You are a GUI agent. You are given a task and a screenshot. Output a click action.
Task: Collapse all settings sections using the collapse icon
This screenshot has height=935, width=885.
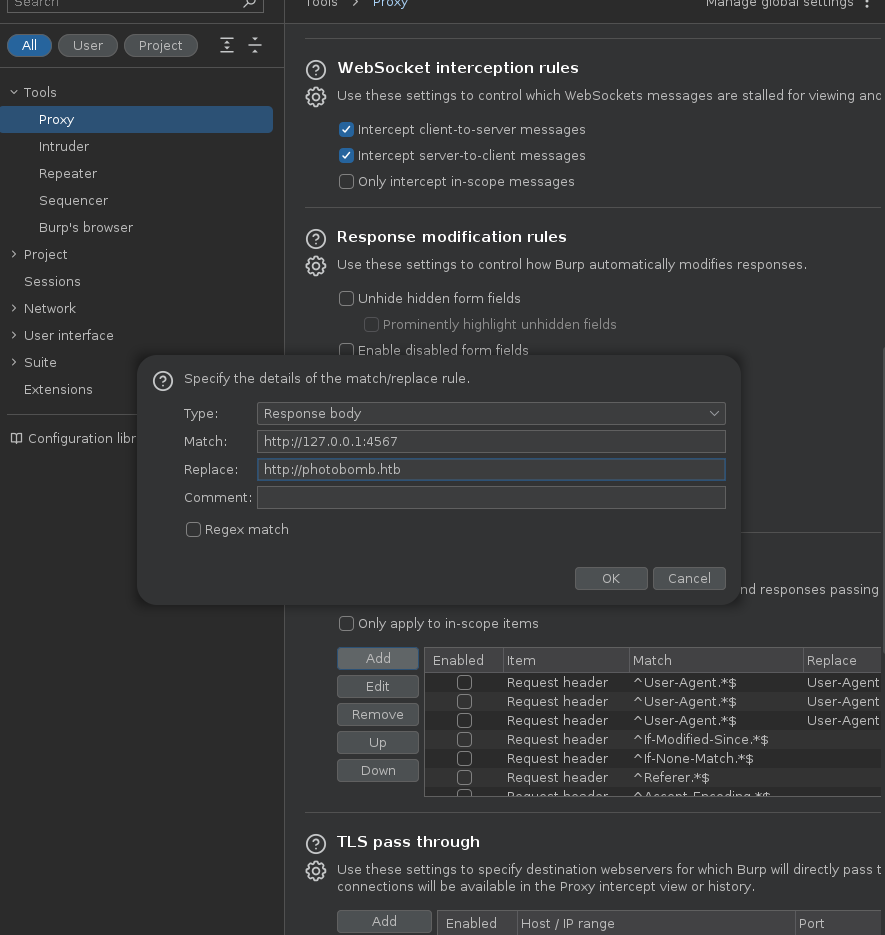255,45
